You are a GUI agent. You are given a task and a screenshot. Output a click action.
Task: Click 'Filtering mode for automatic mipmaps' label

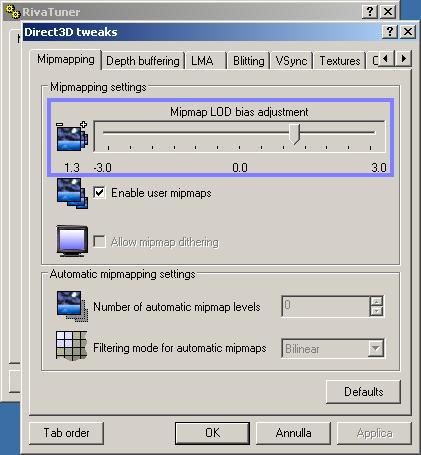180,348
